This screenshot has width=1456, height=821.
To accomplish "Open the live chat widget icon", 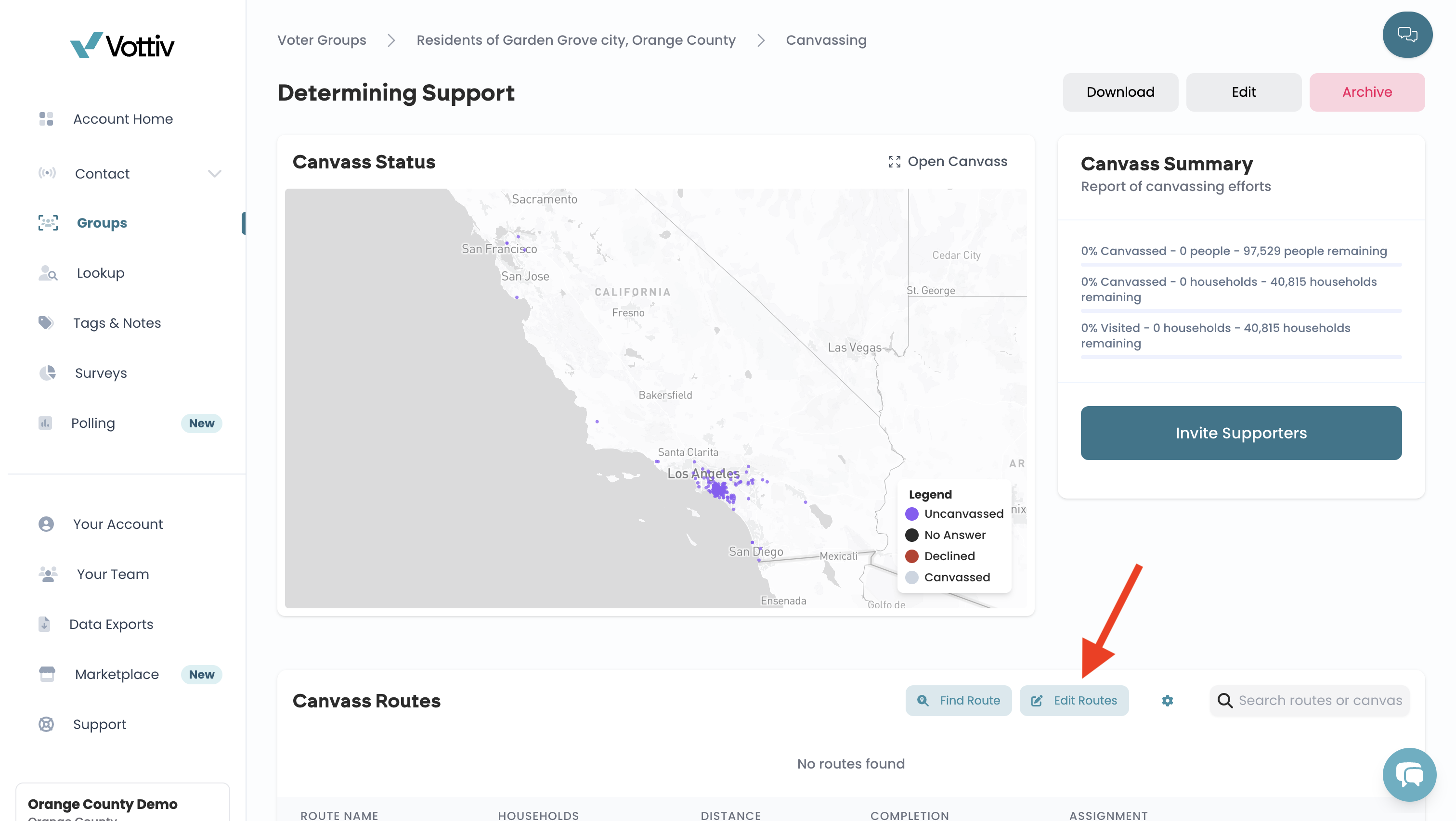I will pyautogui.click(x=1410, y=774).
